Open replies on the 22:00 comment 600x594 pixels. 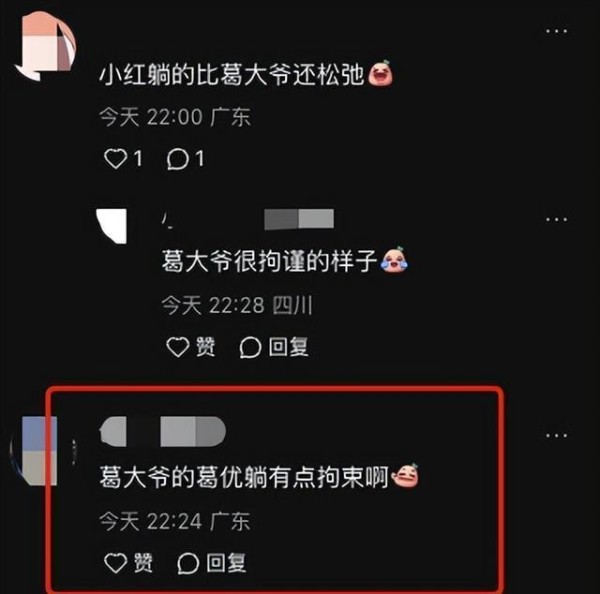point(178,159)
